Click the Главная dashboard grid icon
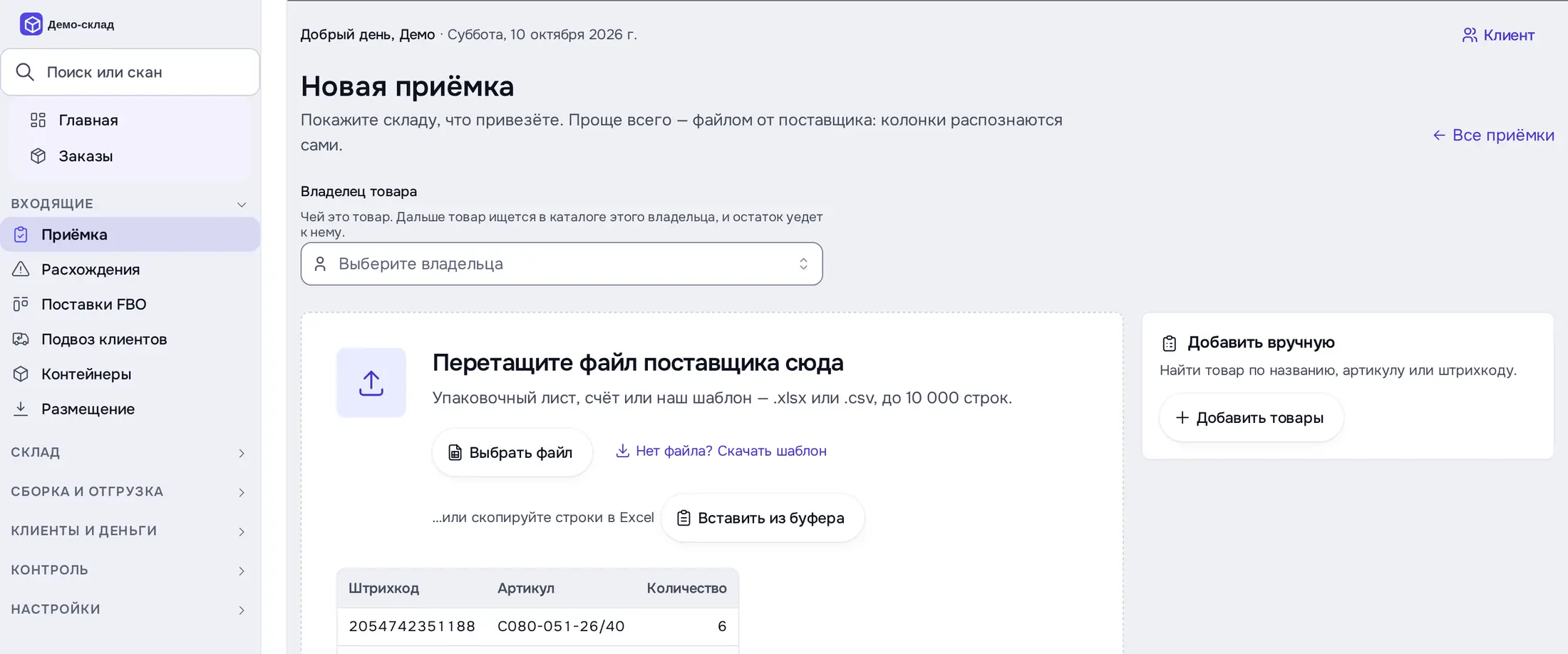Screen dimensions: 1568x654 coord(38,120)
